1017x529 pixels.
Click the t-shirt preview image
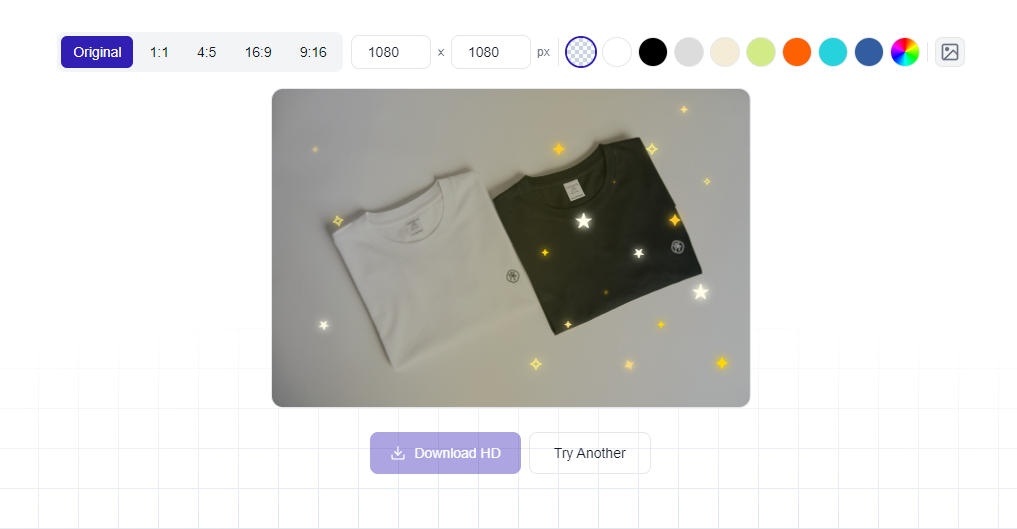pos(510,248)
